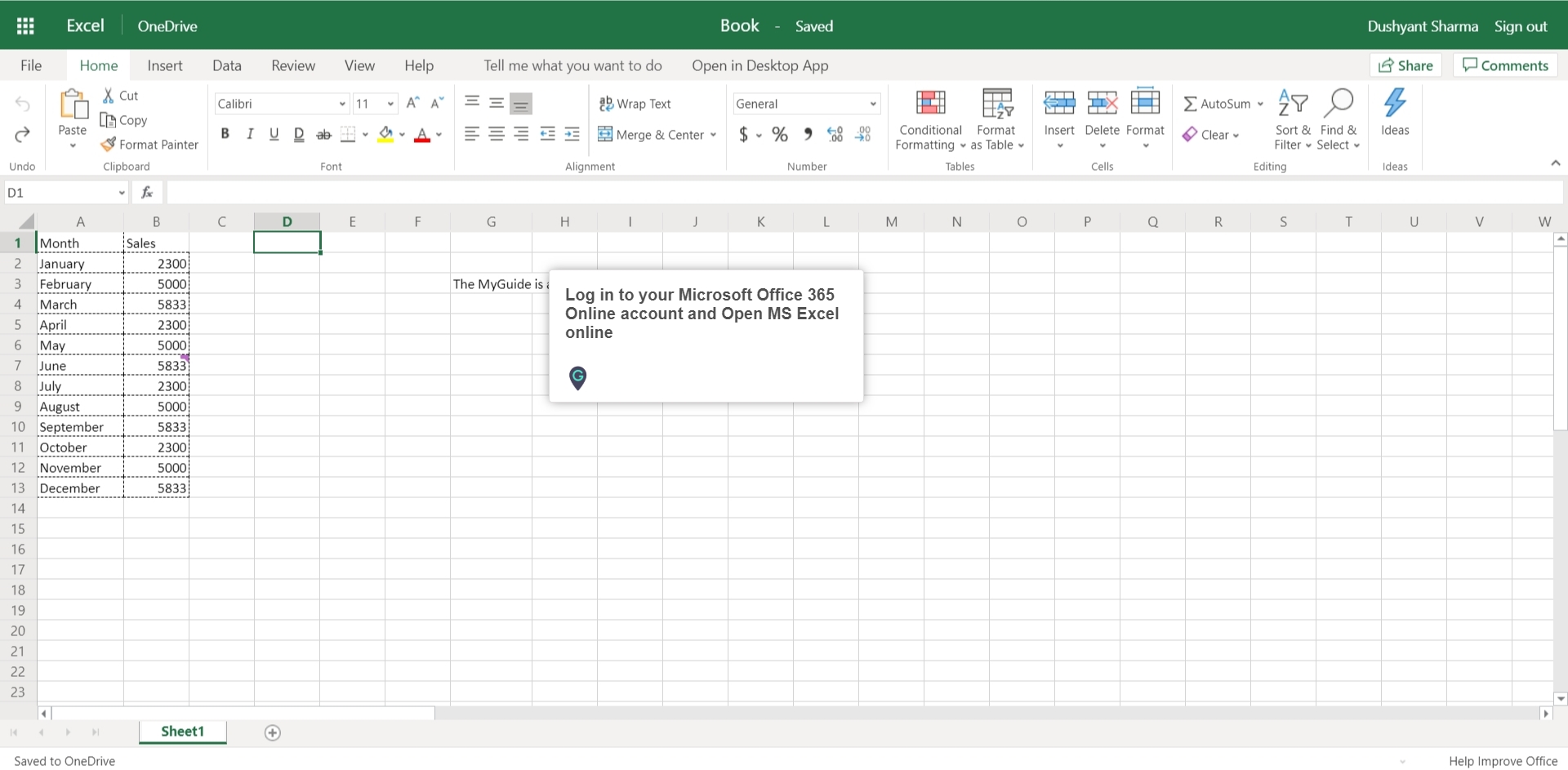Click the Paste clipboard icon
Screen dimensions: 1568x770
(73, 105)
